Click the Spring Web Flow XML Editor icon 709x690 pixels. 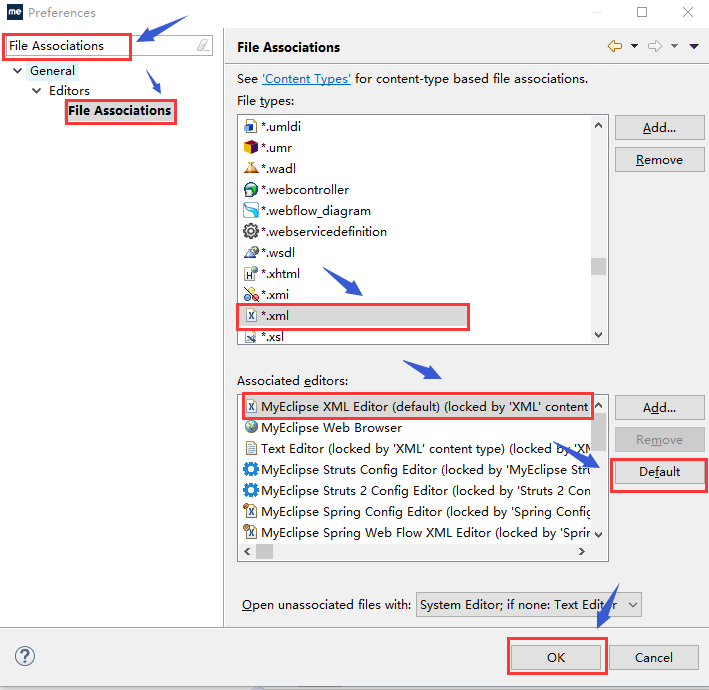(x=251, y=532)
